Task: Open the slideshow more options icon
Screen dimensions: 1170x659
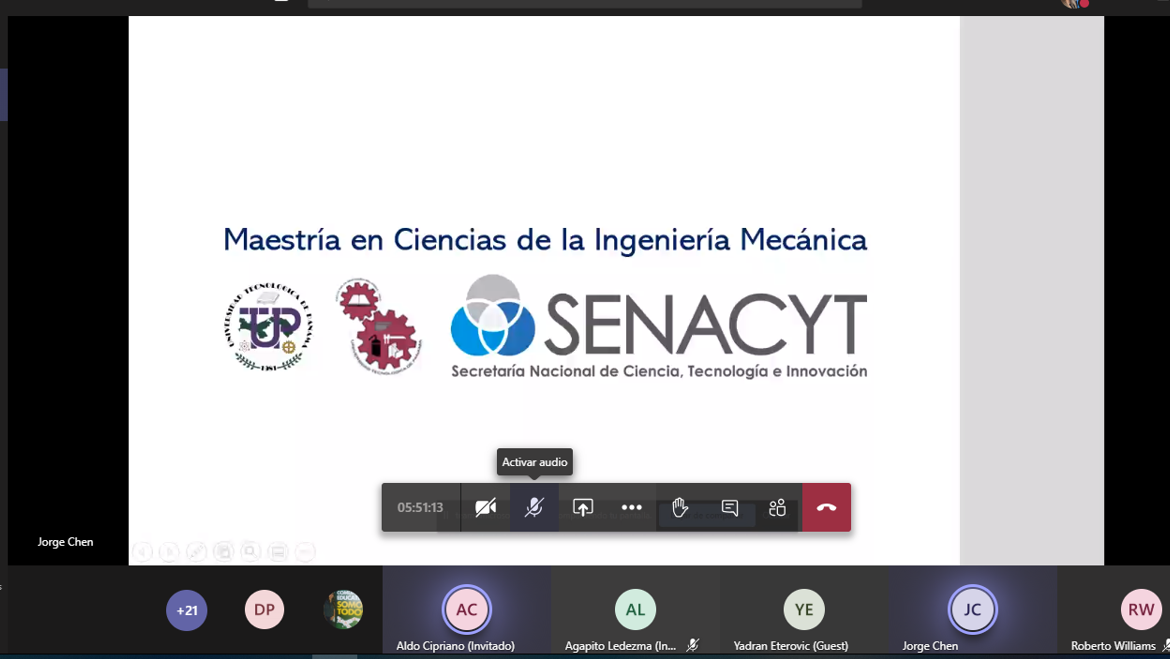Action: coord(305,552)
